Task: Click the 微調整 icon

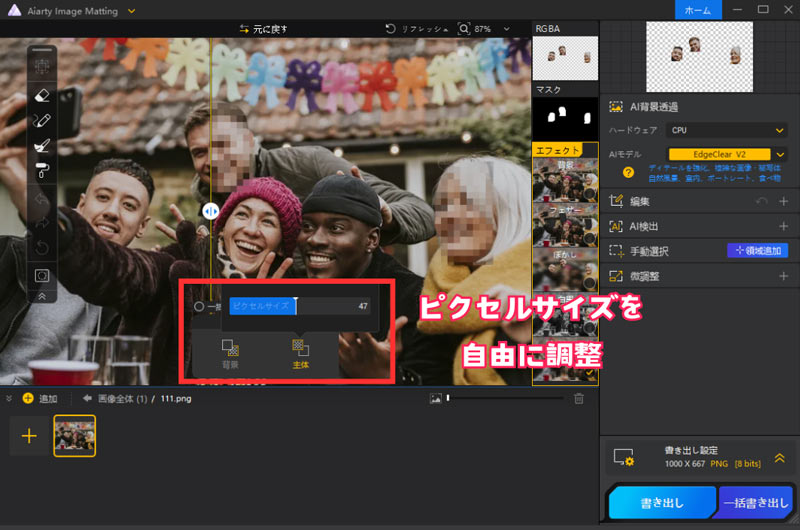Action: (x=616, y=276)
